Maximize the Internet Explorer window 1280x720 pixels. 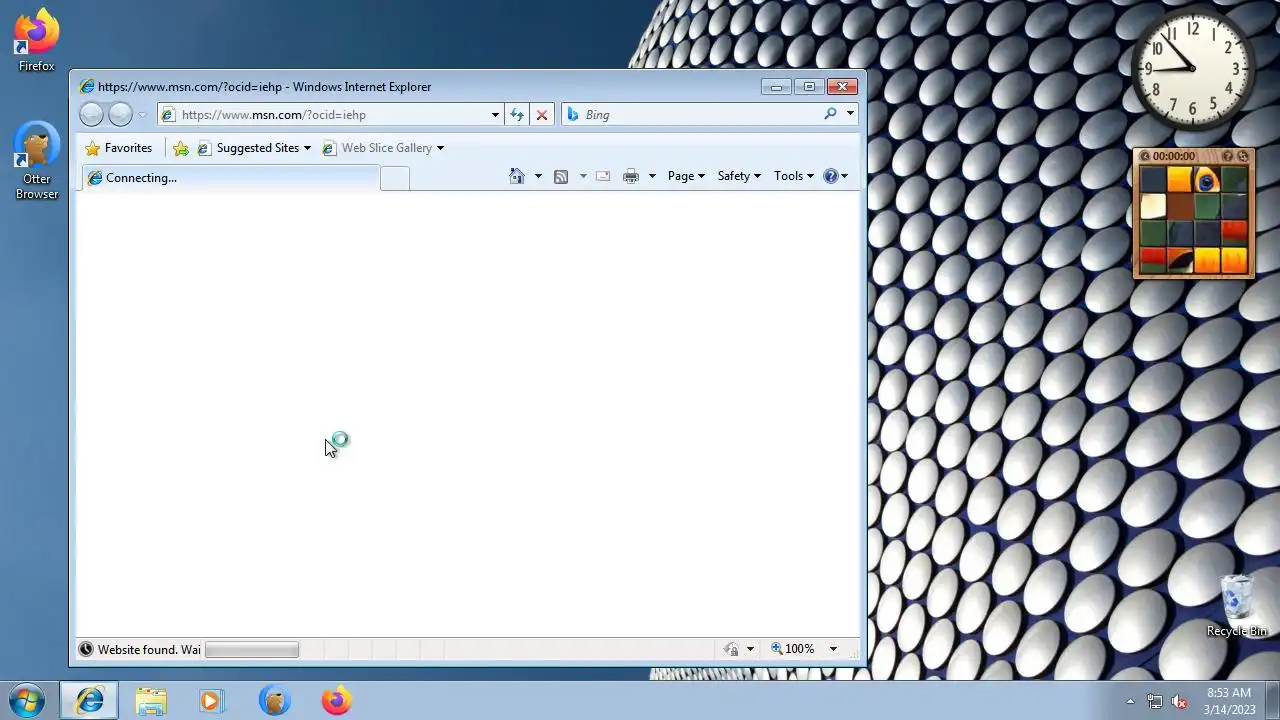(x=808, y=87)
